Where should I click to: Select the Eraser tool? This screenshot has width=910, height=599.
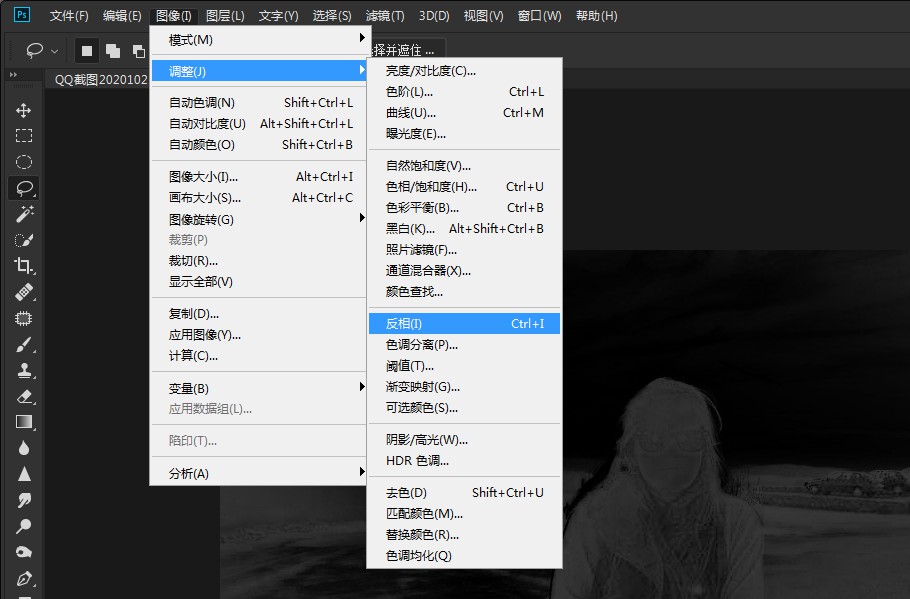coord(24,395)
